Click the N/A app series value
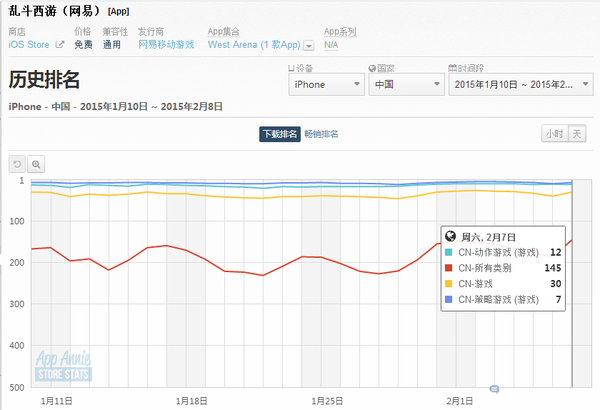The width and height of the screenshot is (600, 410). click(331, 45)
